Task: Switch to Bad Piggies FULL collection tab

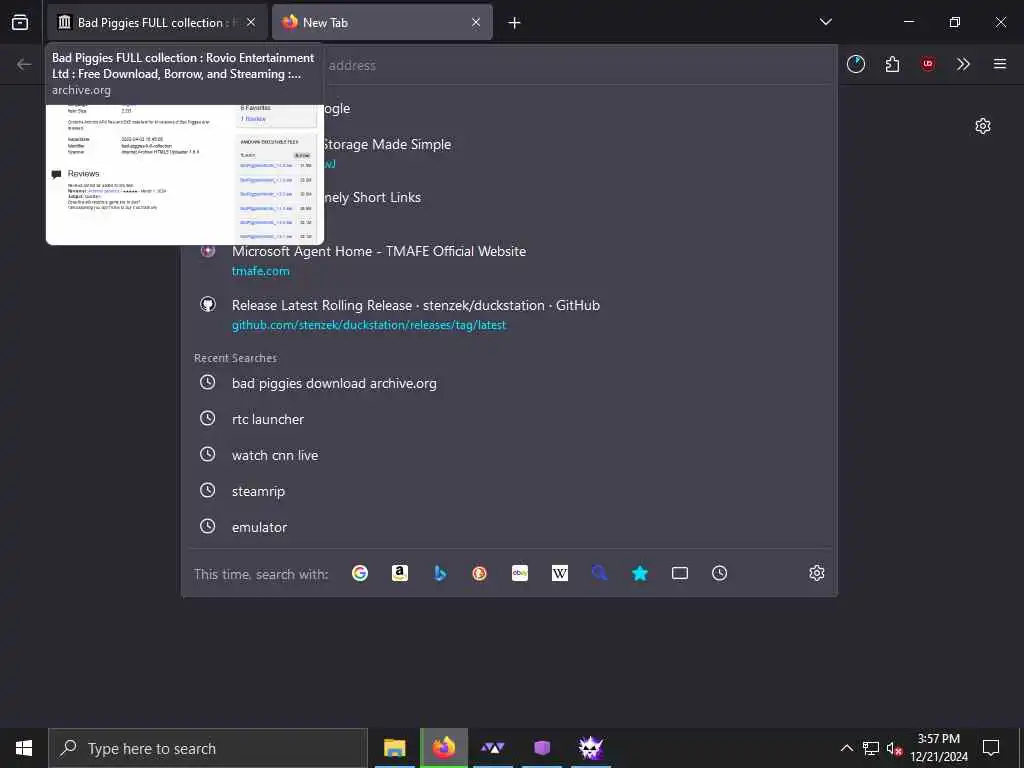Action: [157, 22]
